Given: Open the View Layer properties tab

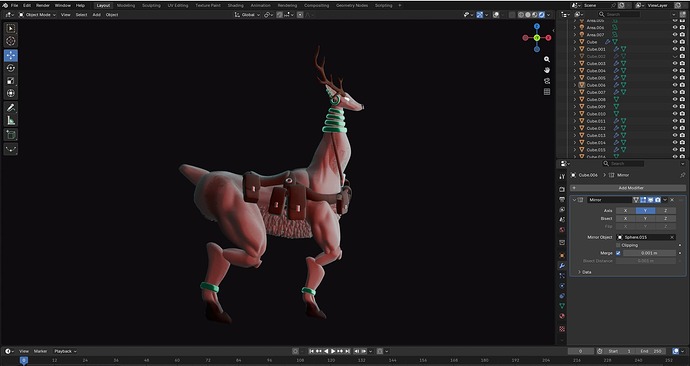Looking at the screenshot, I should (562, 209).
